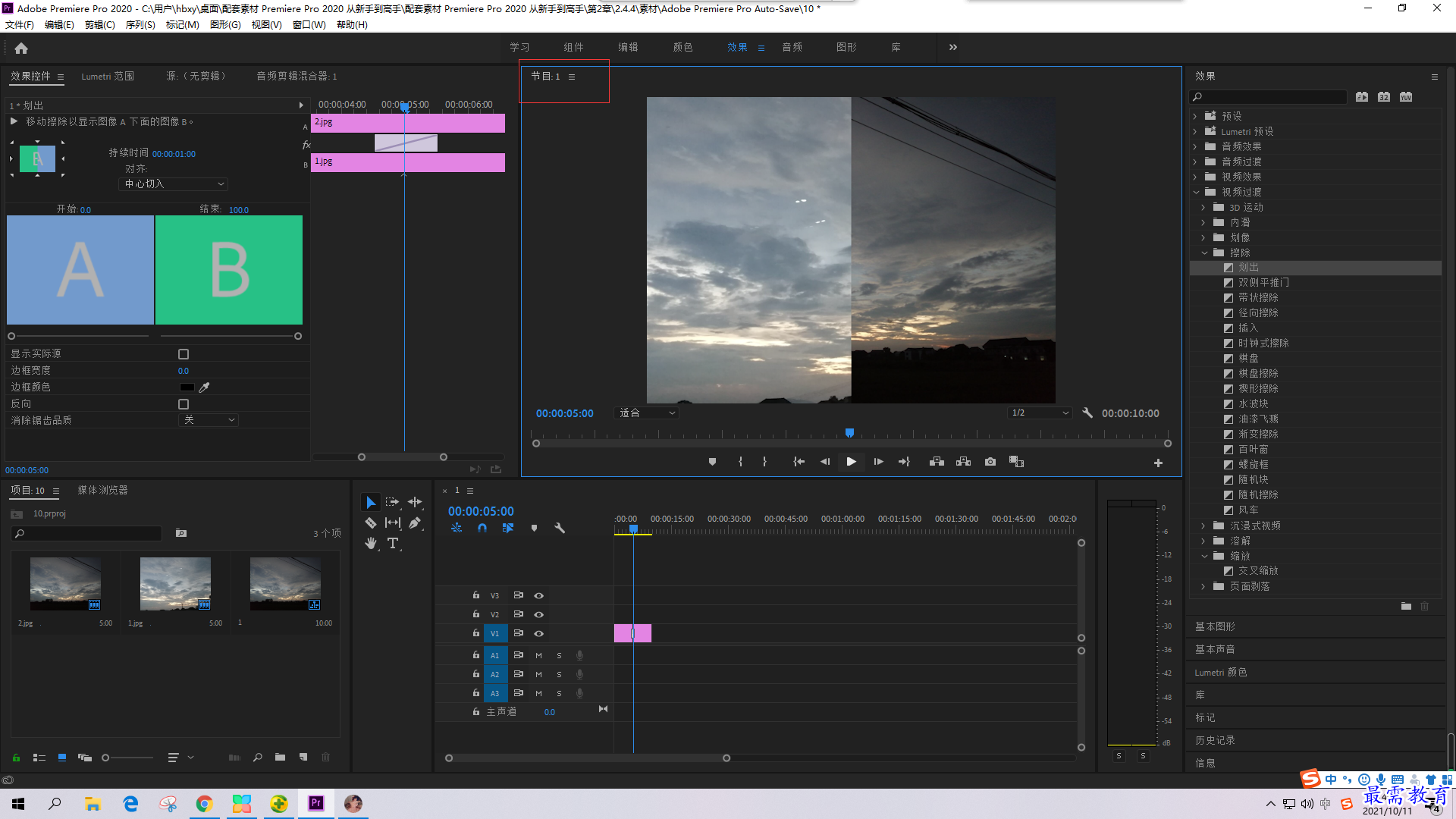Expand the 音频效果 folder
The image size is (1456, 819).
coord(1195,146)
